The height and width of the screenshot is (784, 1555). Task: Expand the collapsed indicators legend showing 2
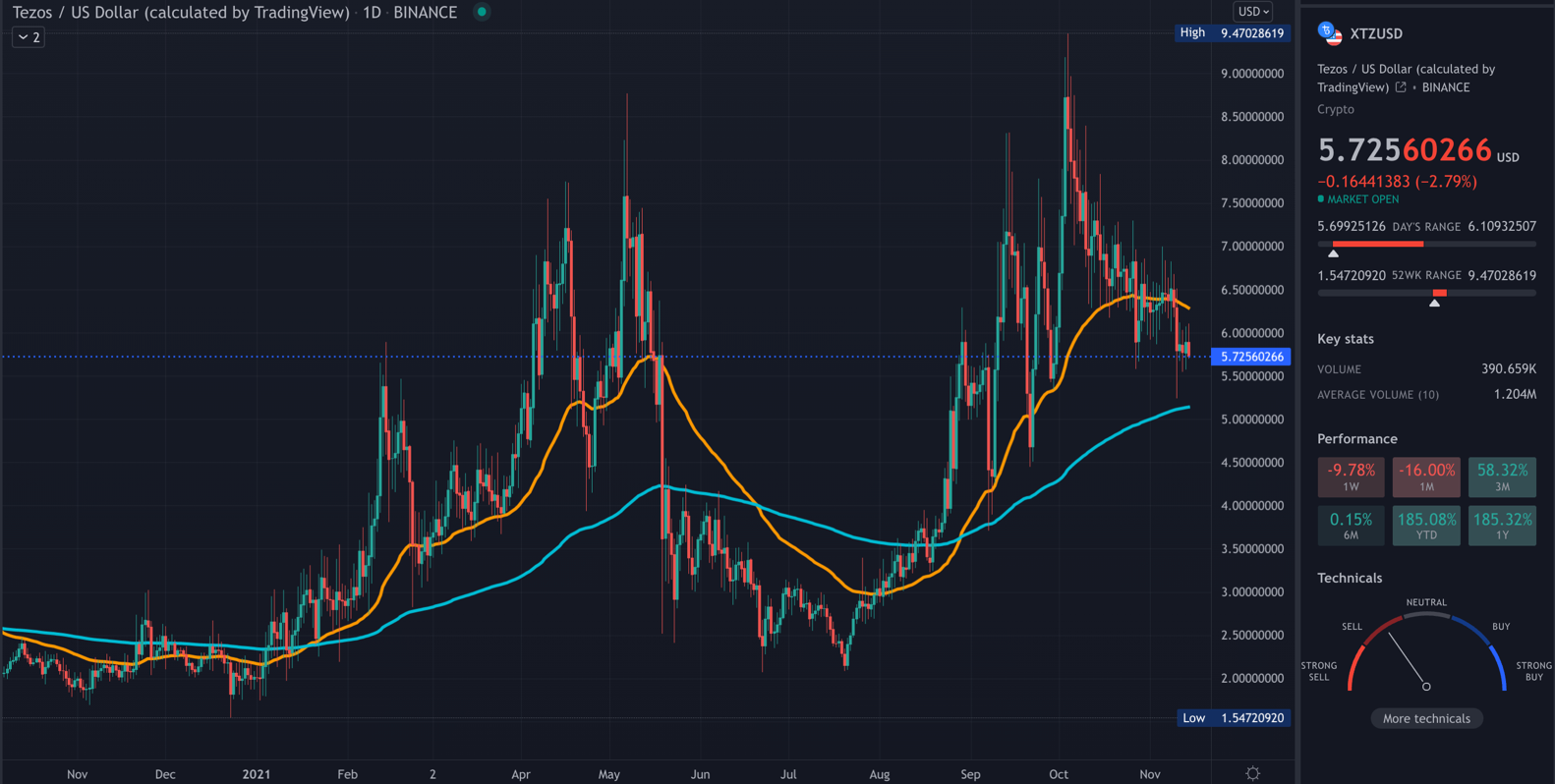29,37
